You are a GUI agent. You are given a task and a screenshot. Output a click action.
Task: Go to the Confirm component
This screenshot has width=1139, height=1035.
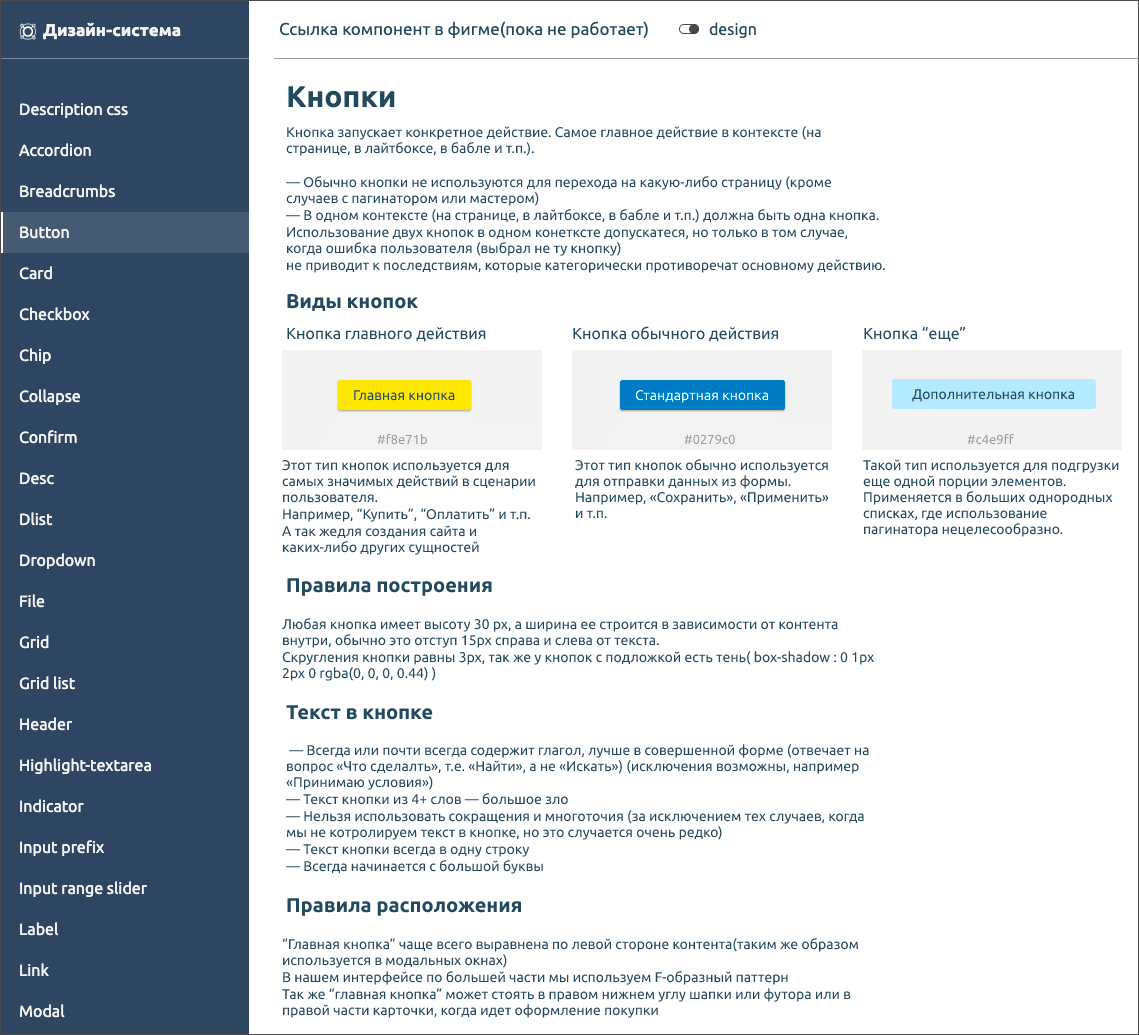124,438
